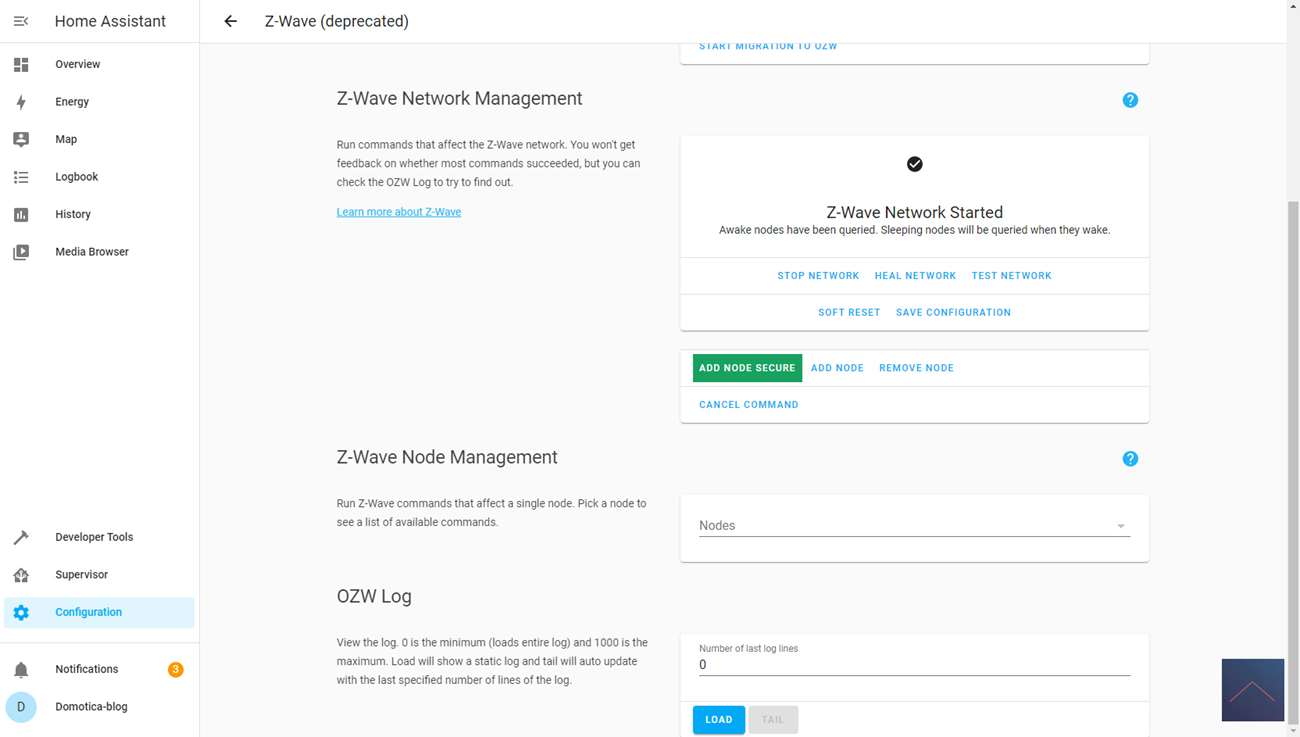Open help icon for Z-Wave Network Management
This screenshot has height=737, width=1300.
click(x=1130, y=100)
